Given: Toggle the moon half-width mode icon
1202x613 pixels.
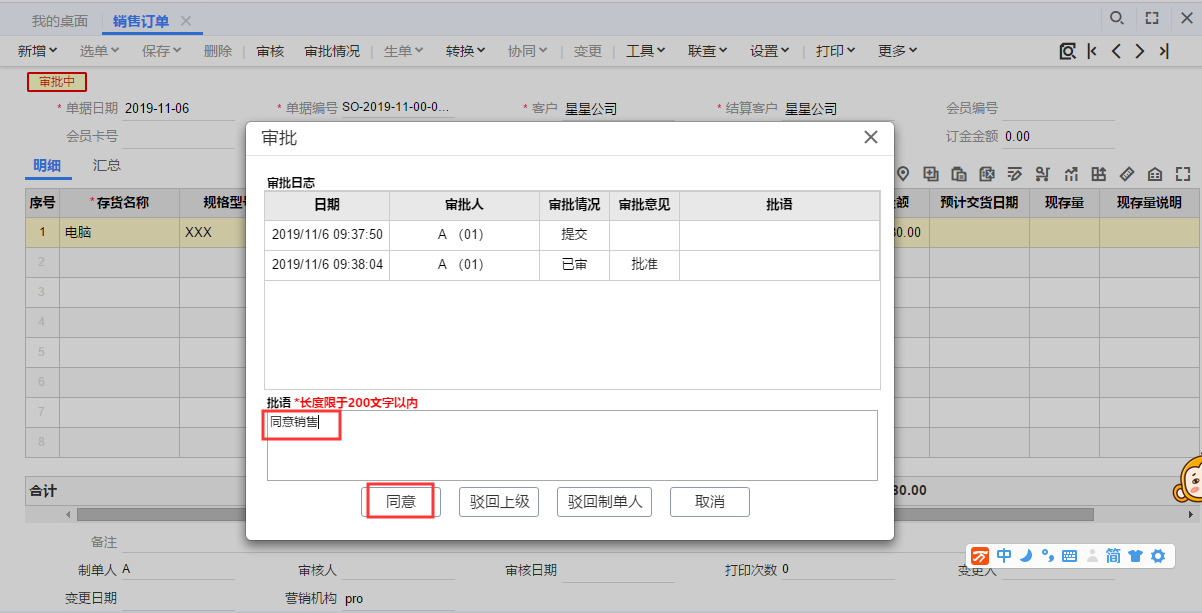Looking at the screenshot, I should pyautogui.click(x=1025, y=556).
